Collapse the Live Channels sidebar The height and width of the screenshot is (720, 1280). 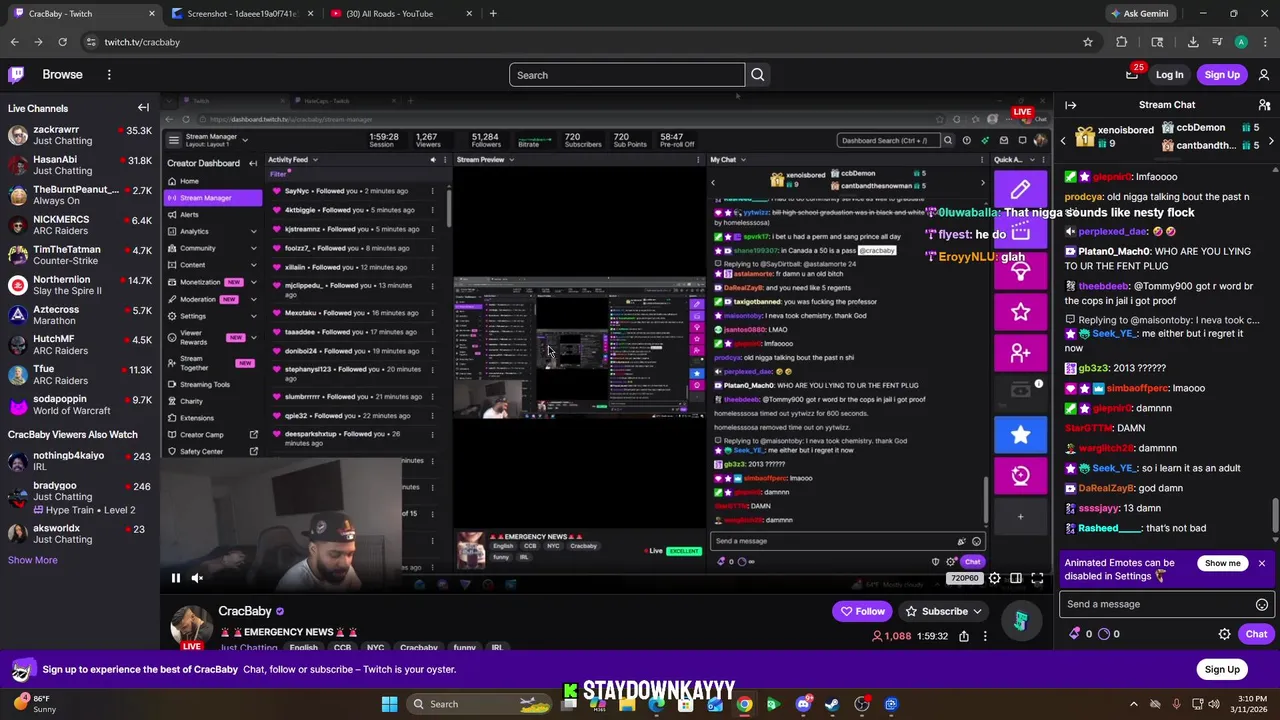click(x=143, y=108)
